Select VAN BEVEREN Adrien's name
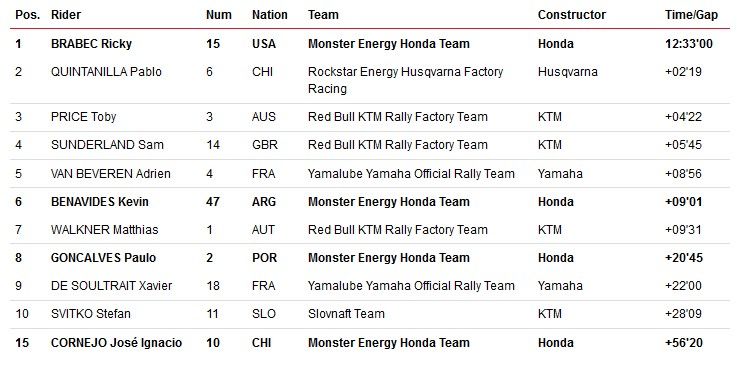 click(110, 174)
